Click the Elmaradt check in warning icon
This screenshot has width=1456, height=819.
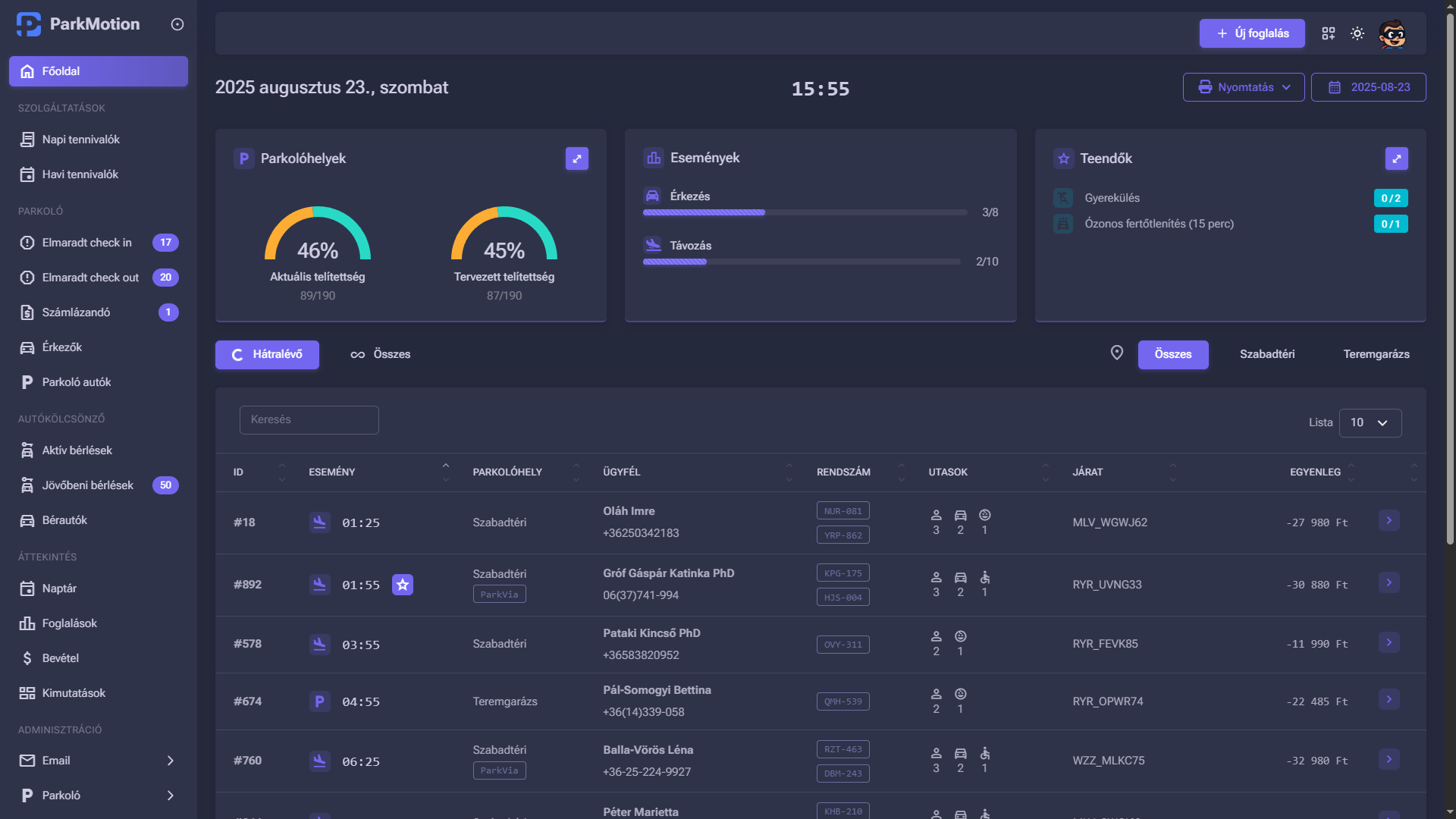pyautogui.click(x=27, y=243)
